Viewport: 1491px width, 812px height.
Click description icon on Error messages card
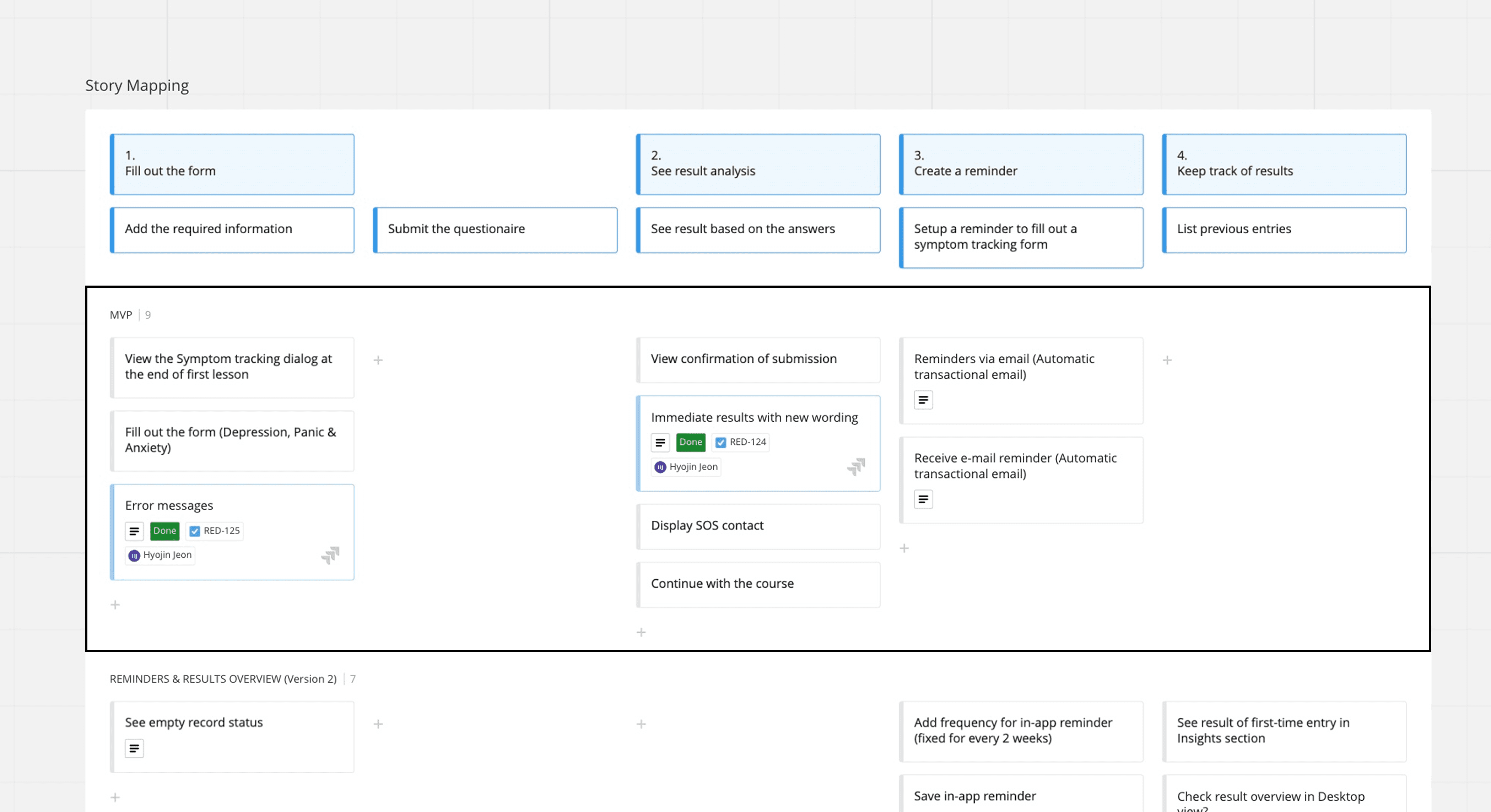click(134, 531)
